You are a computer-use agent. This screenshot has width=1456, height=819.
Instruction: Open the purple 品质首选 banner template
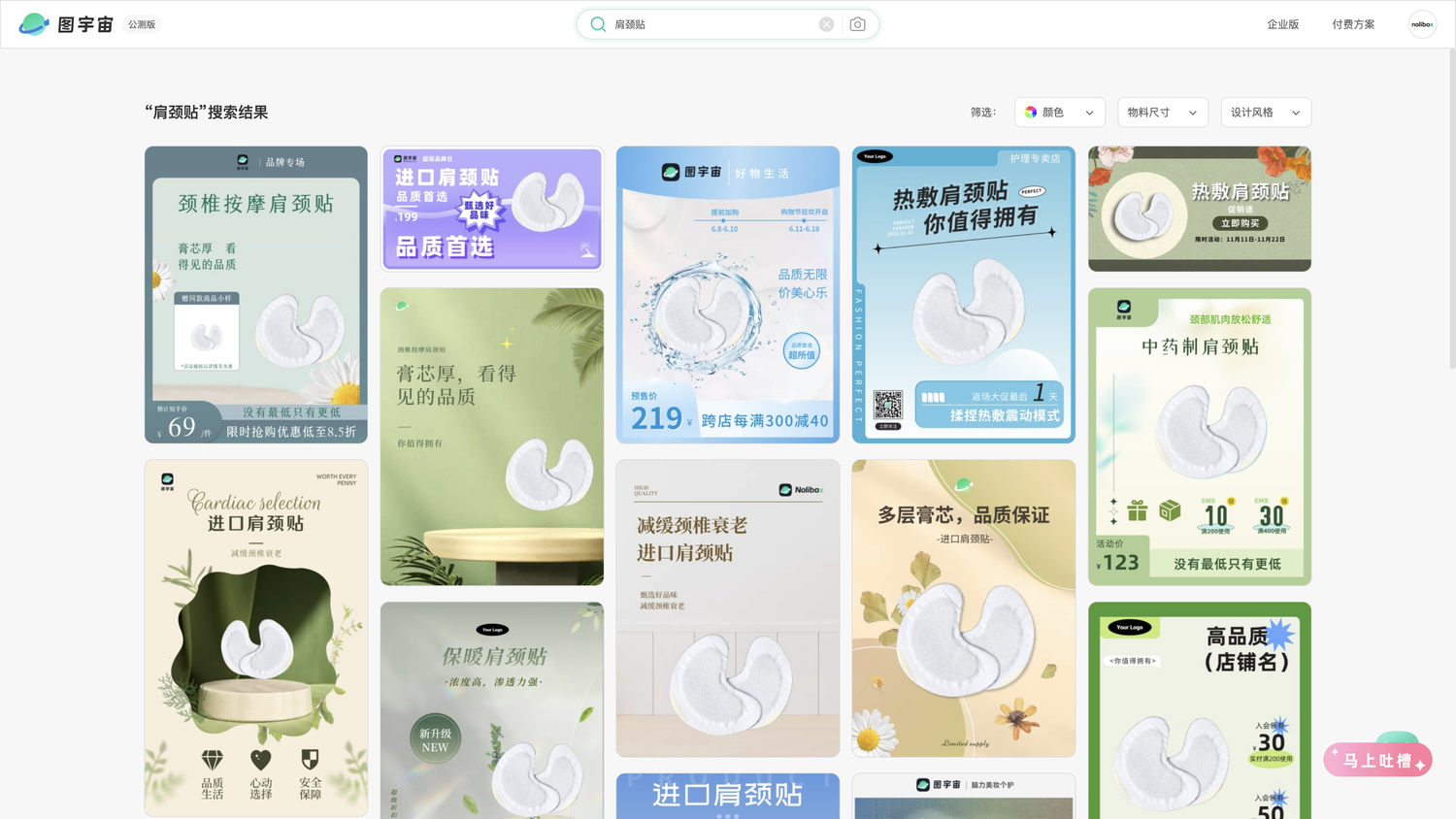click(x=492, y=209)
